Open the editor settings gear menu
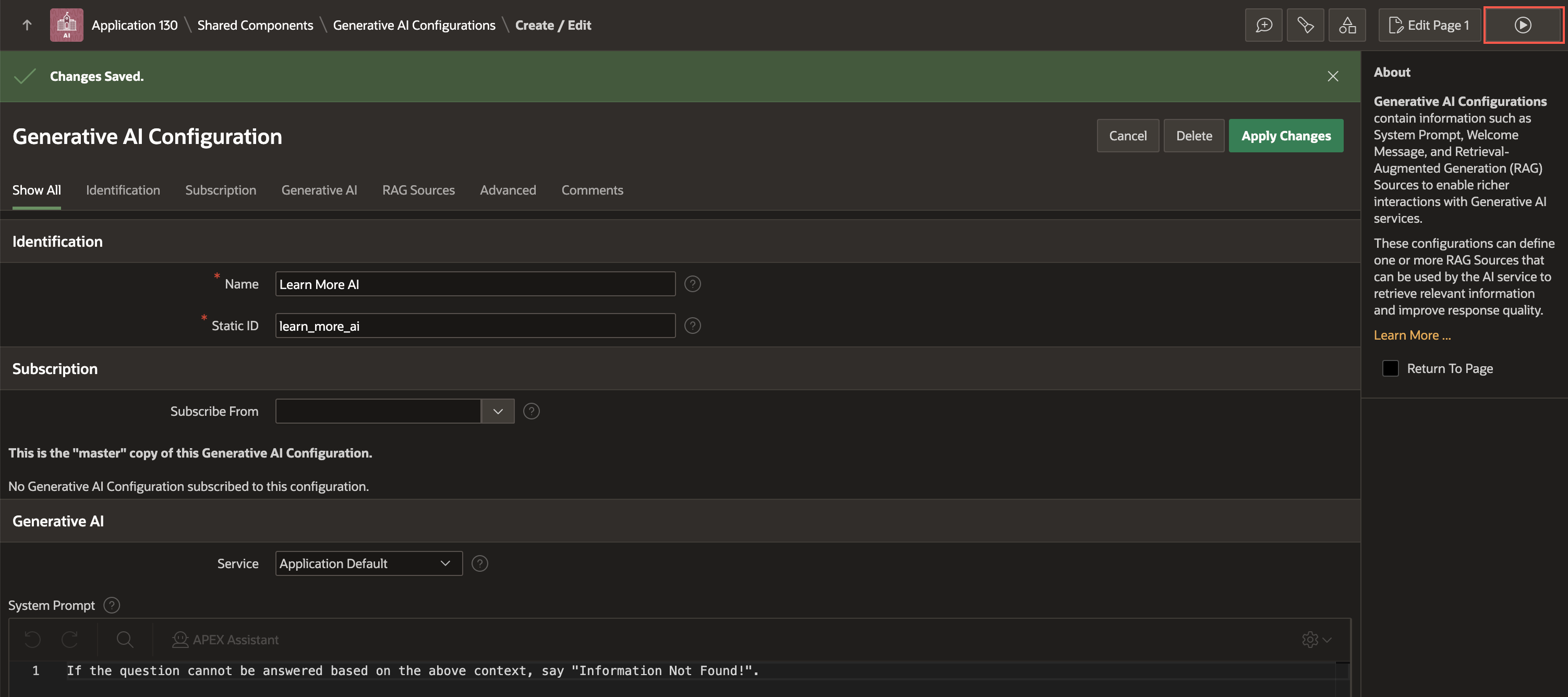The width and height of the screenshot is (1568, 697). click(x=1317, y=639)
